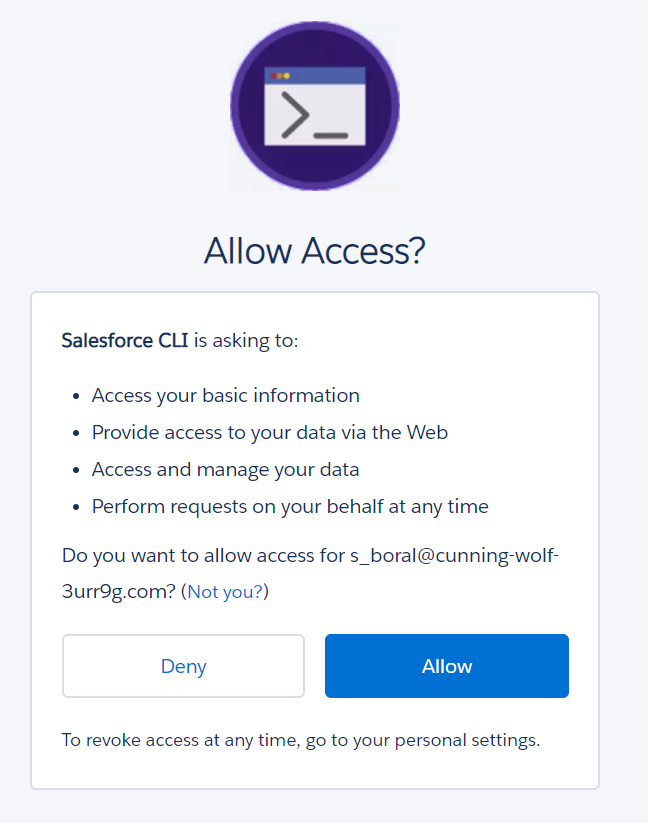Viewport: 648px width, 823px height.
Task: Click "Provide access to your data via the Web"
Action: coord(270,432)
